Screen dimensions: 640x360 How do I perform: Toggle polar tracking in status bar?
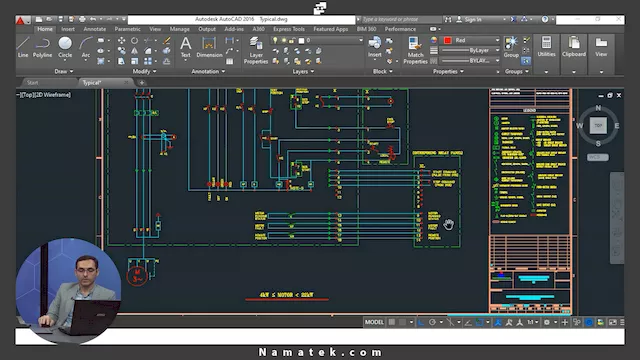pos(432,322)
